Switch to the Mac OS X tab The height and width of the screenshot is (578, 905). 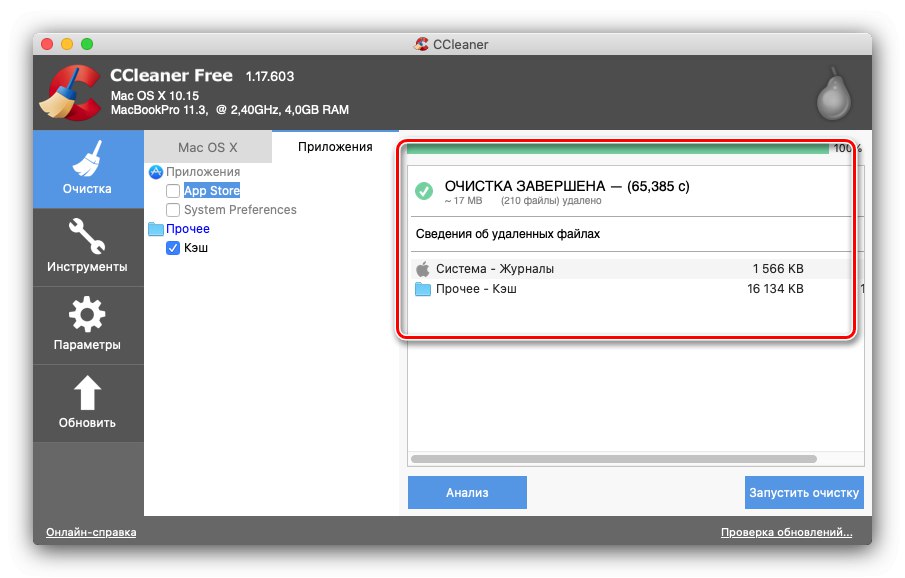[208, 146]
